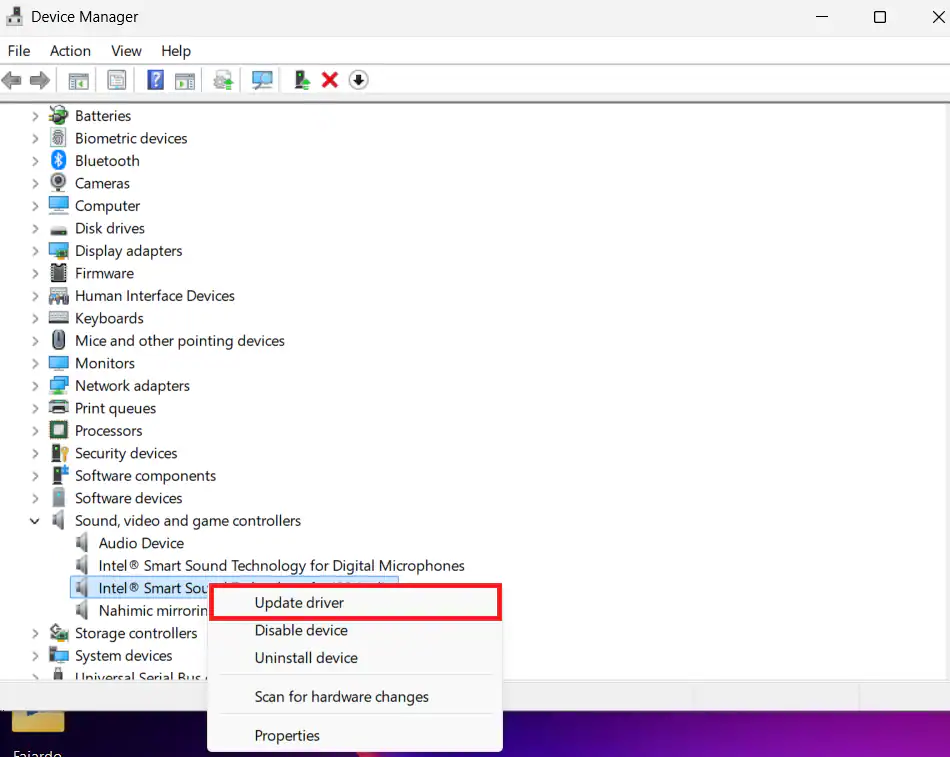Screen dimensions: 950x757
Task: Click the red X Uninstall device icon
Action: 330,80
